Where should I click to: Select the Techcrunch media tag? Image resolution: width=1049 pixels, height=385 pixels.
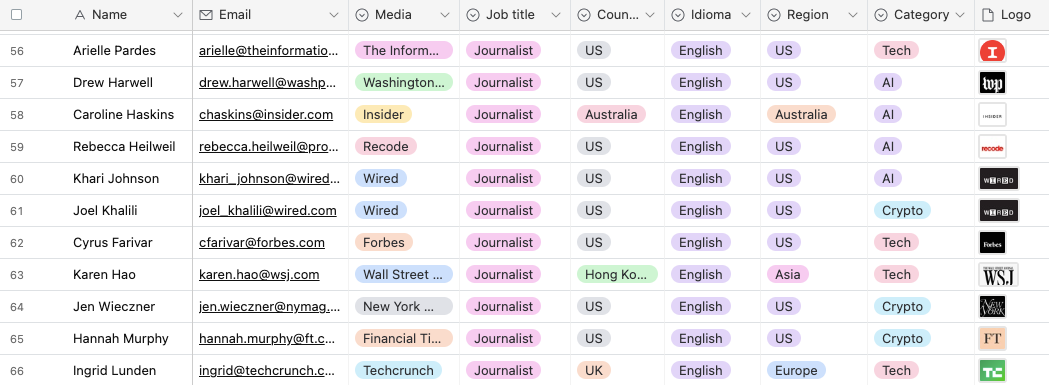point(399,371)
